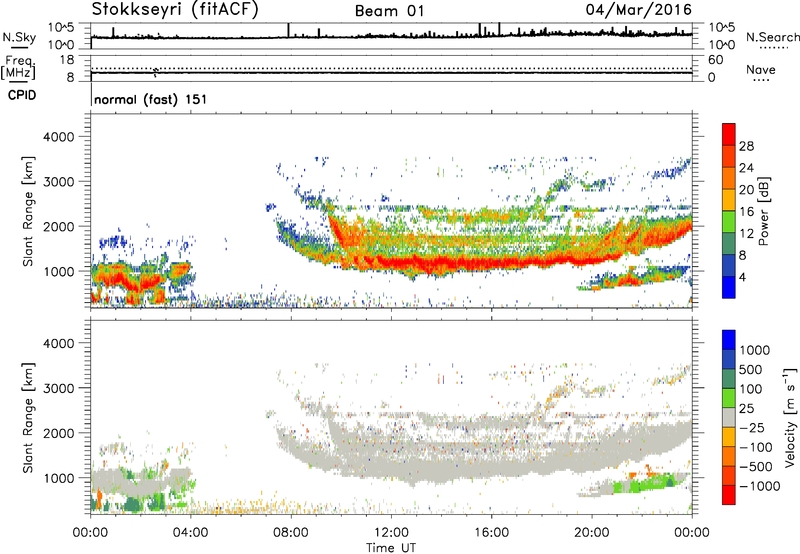The width and height of the screenshot is (800, 554).
Task: Click the "Velocity [m s⁻¹]" colorbar title
Action: [790, 417]
